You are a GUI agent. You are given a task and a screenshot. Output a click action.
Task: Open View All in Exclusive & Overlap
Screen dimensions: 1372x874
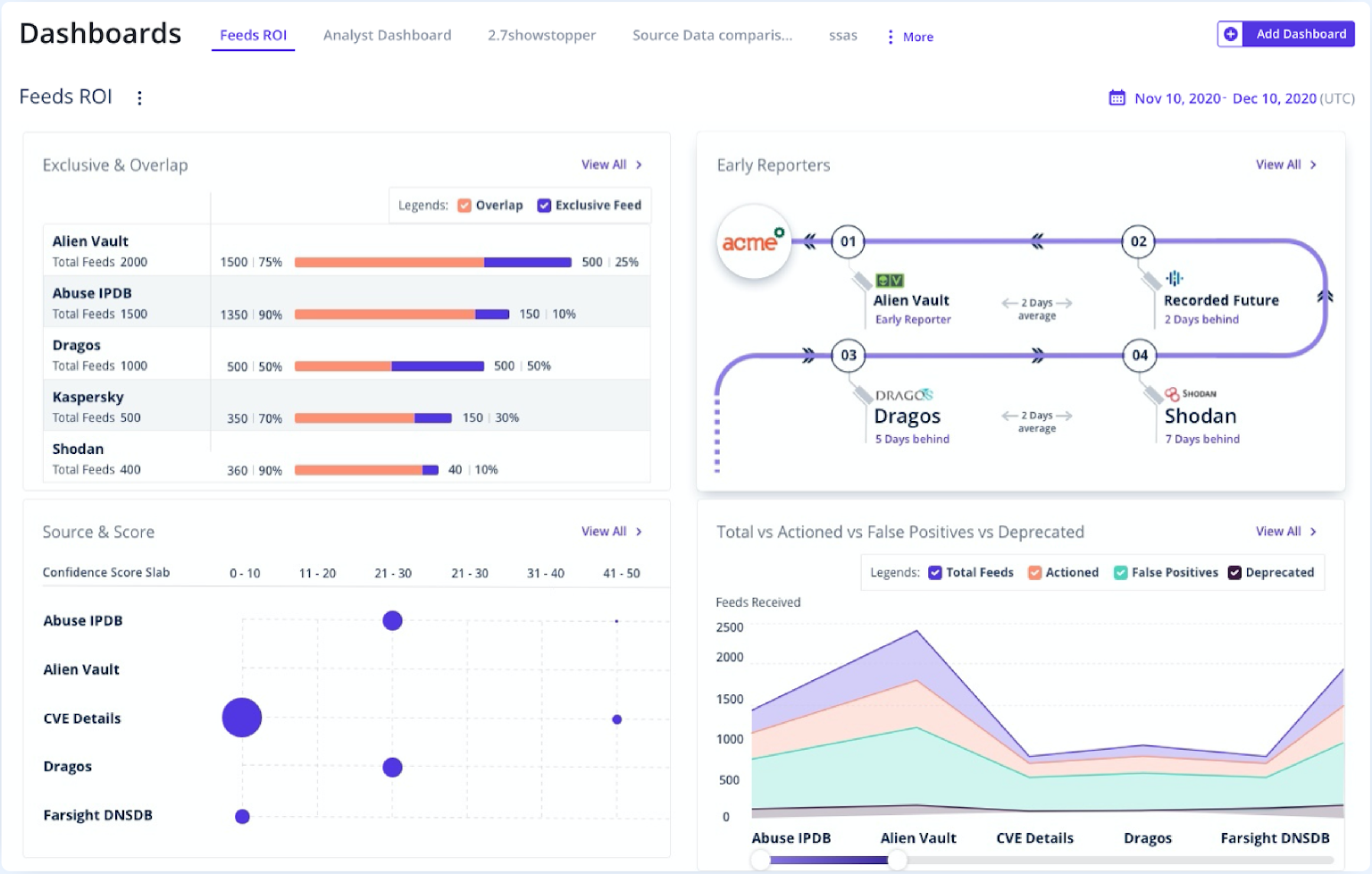[612, 164]
